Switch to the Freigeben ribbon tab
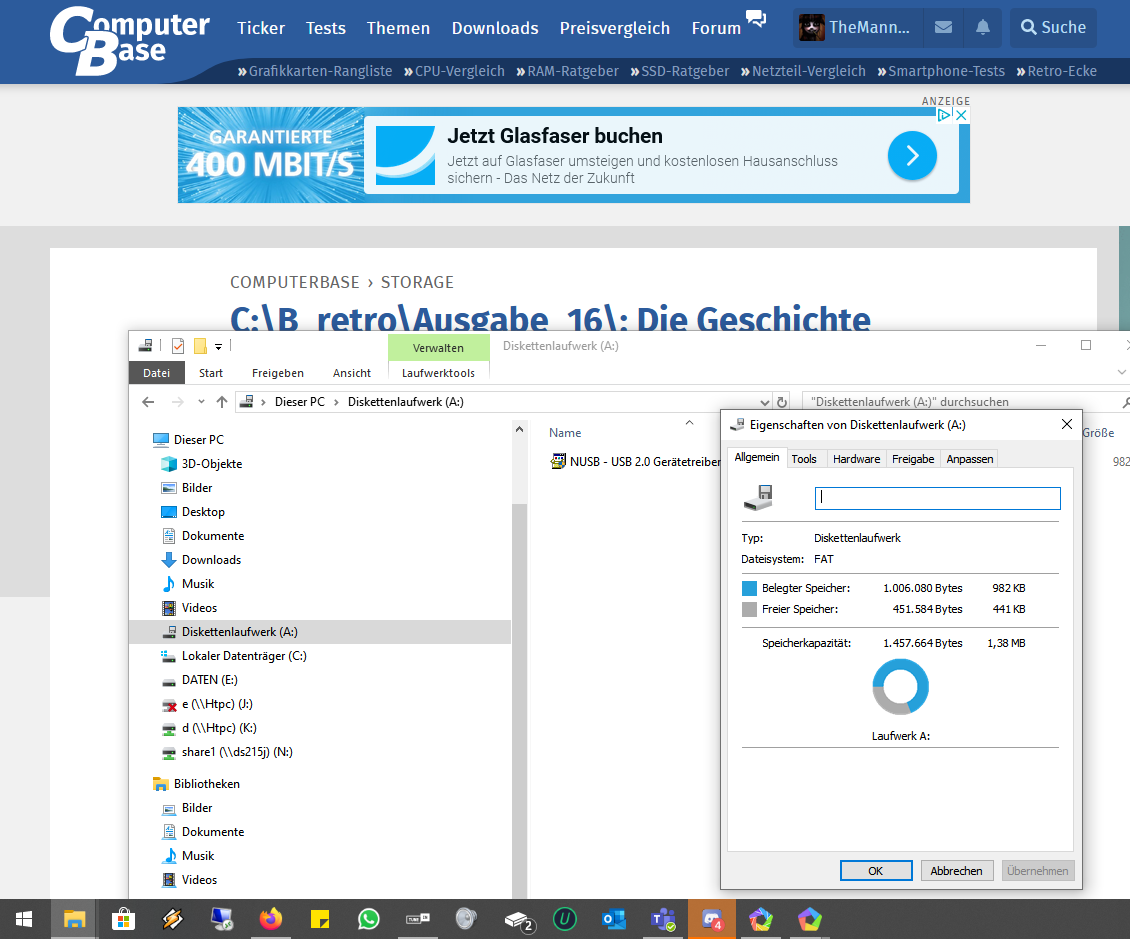Image resolution: width=1130 pixels, height=939 pixels. 277,373
